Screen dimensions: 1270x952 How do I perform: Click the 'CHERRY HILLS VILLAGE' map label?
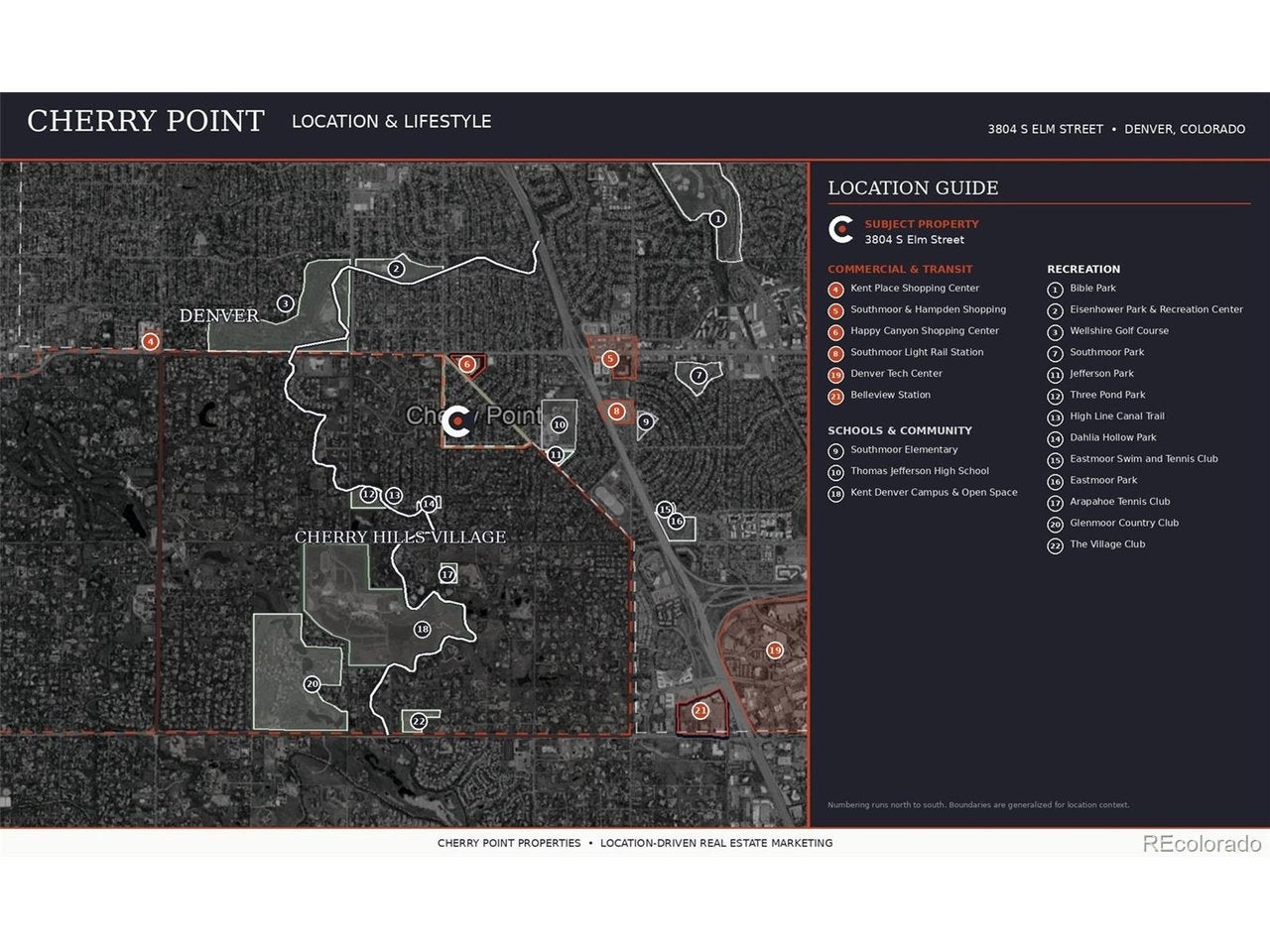point(401,537)
